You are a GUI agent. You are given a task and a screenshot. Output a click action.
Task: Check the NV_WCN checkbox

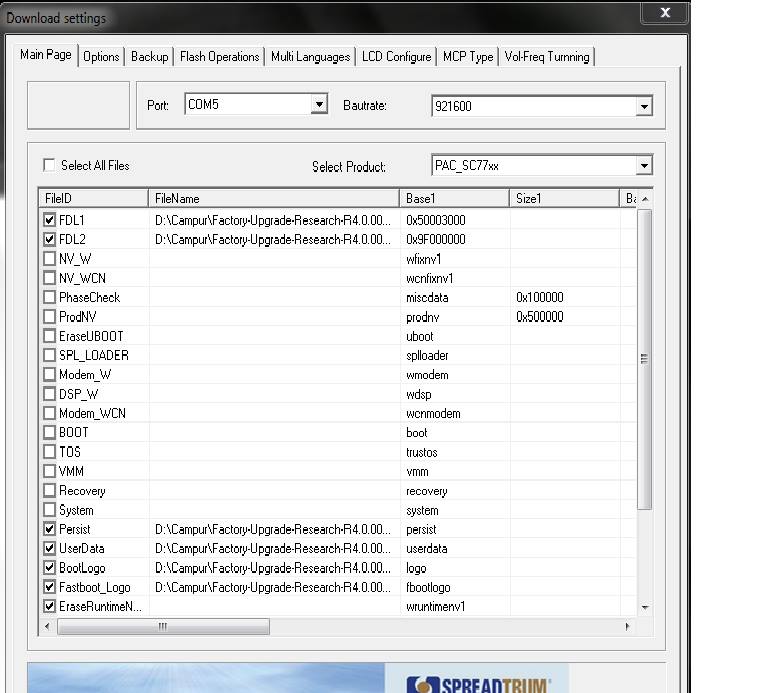pyautogui.click(x=49, y=278)
